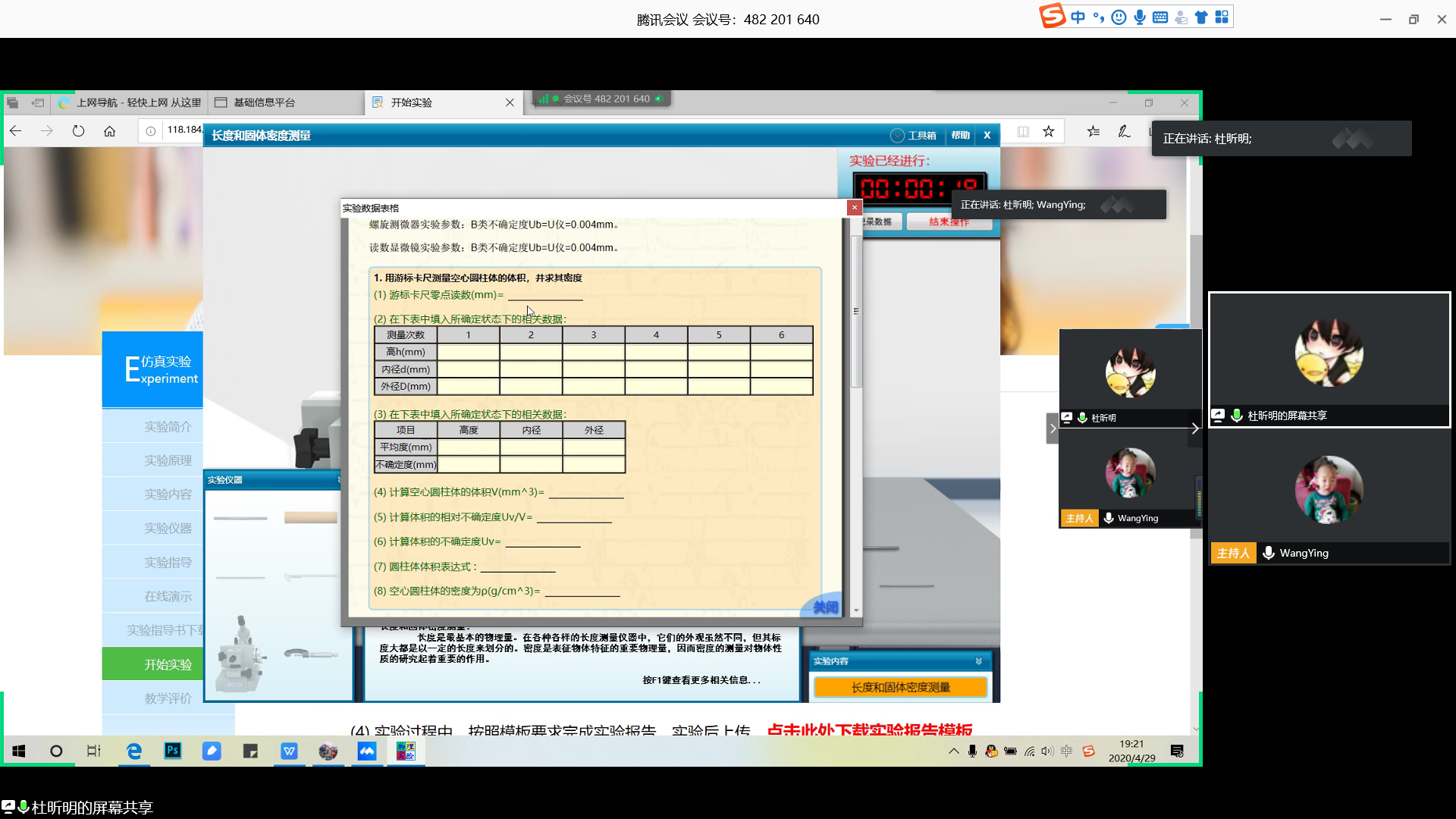Expand the participant panel side arrow

pos(1052,428)
